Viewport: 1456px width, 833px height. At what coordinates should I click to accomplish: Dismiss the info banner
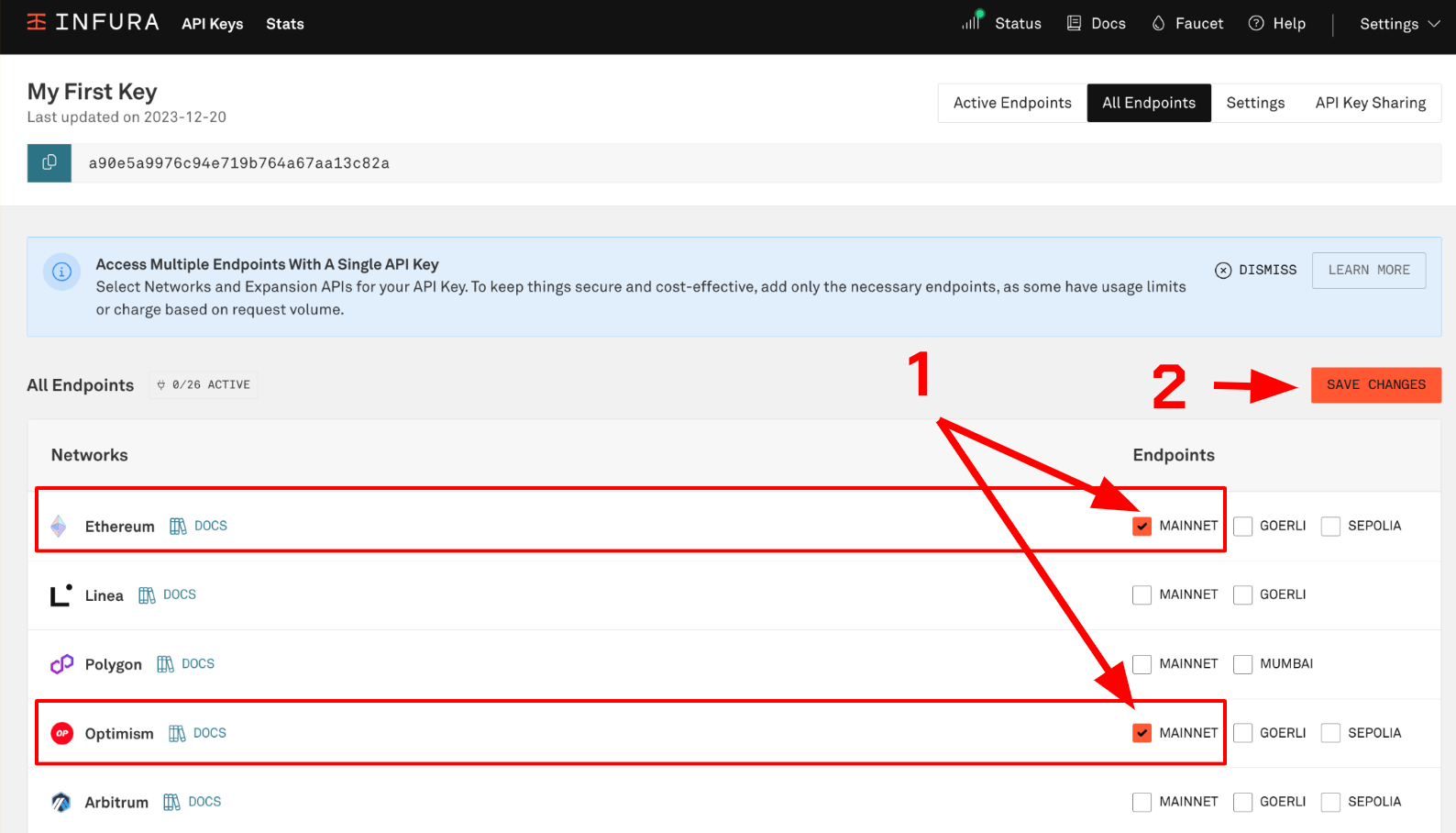pyautogui.click(x=1256, y=270)
